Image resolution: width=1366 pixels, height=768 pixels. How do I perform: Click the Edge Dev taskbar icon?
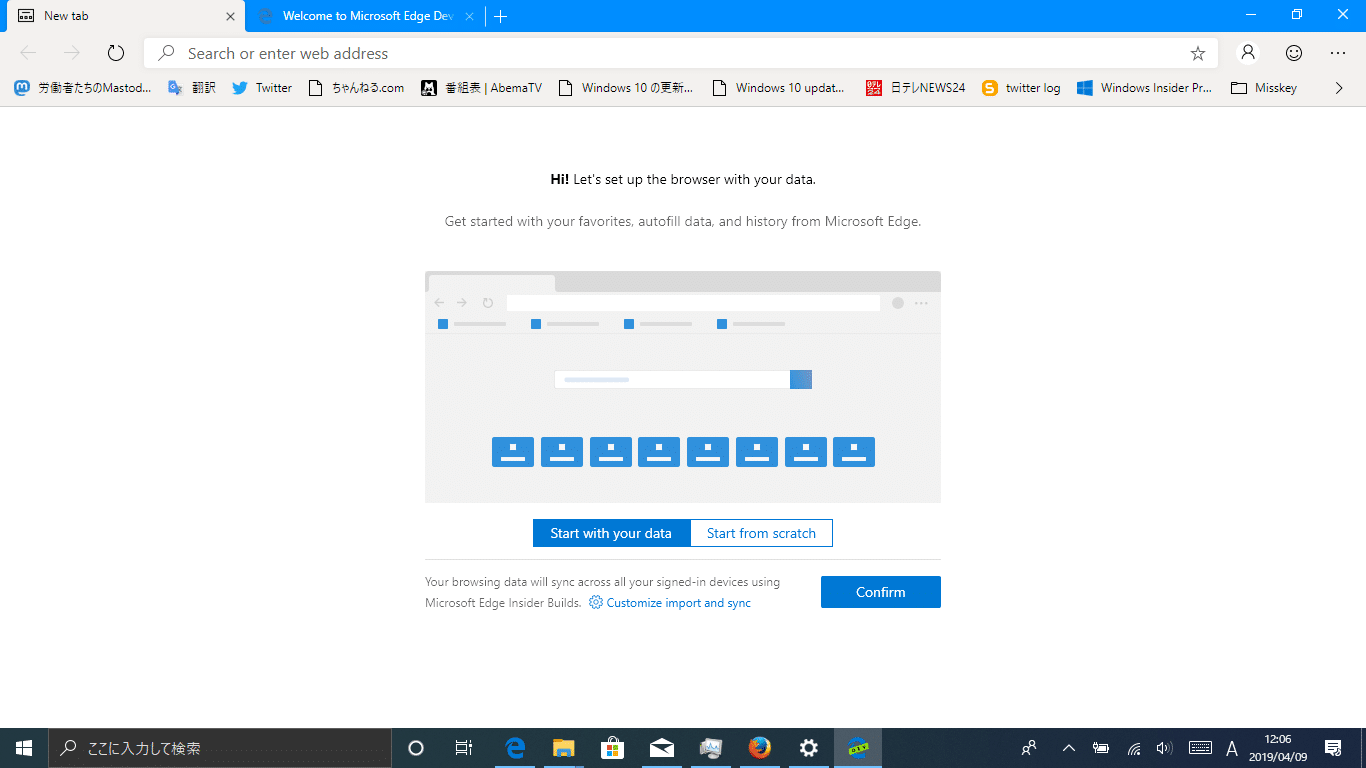tap(858, 748)
